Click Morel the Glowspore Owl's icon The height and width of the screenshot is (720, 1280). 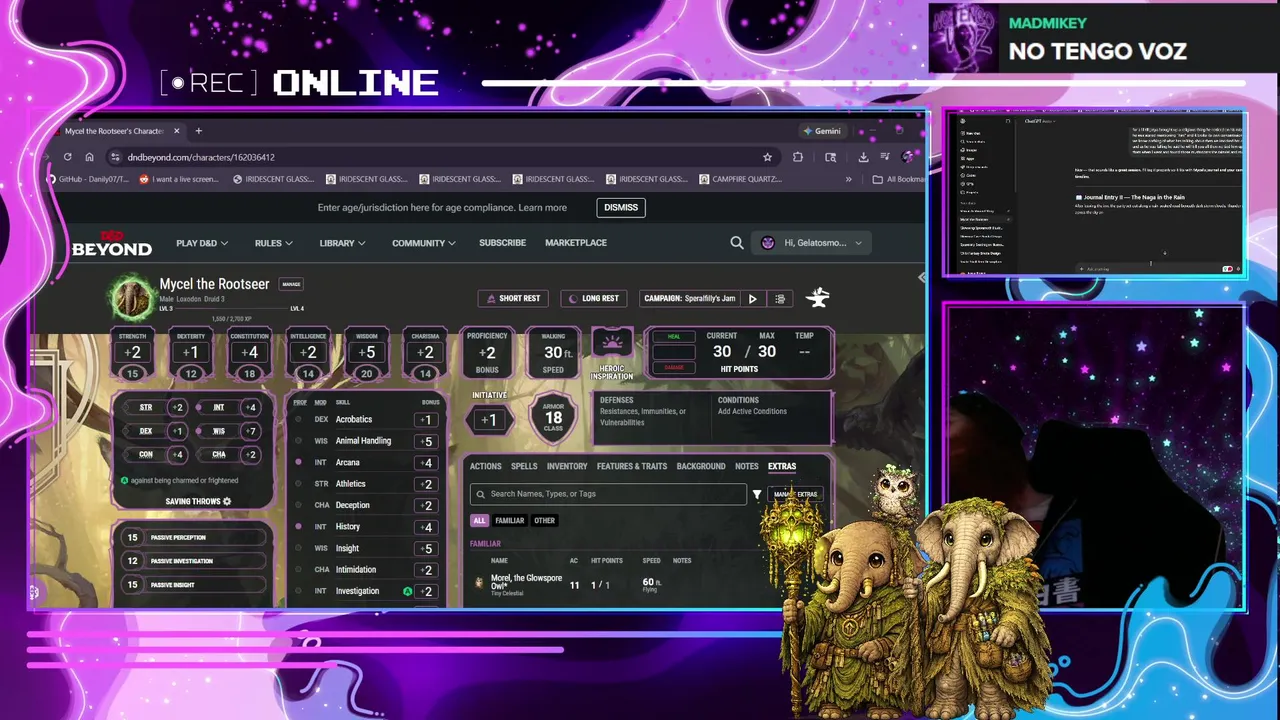[x=479, y=583]
